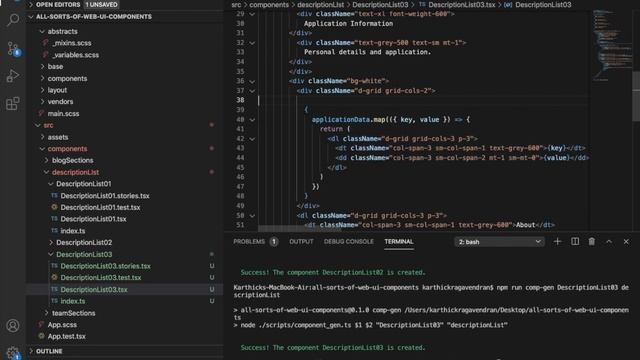Expand the DescriptionList02 folder
Viewport: 640px width, 360px height.
[x=84, y=242]
